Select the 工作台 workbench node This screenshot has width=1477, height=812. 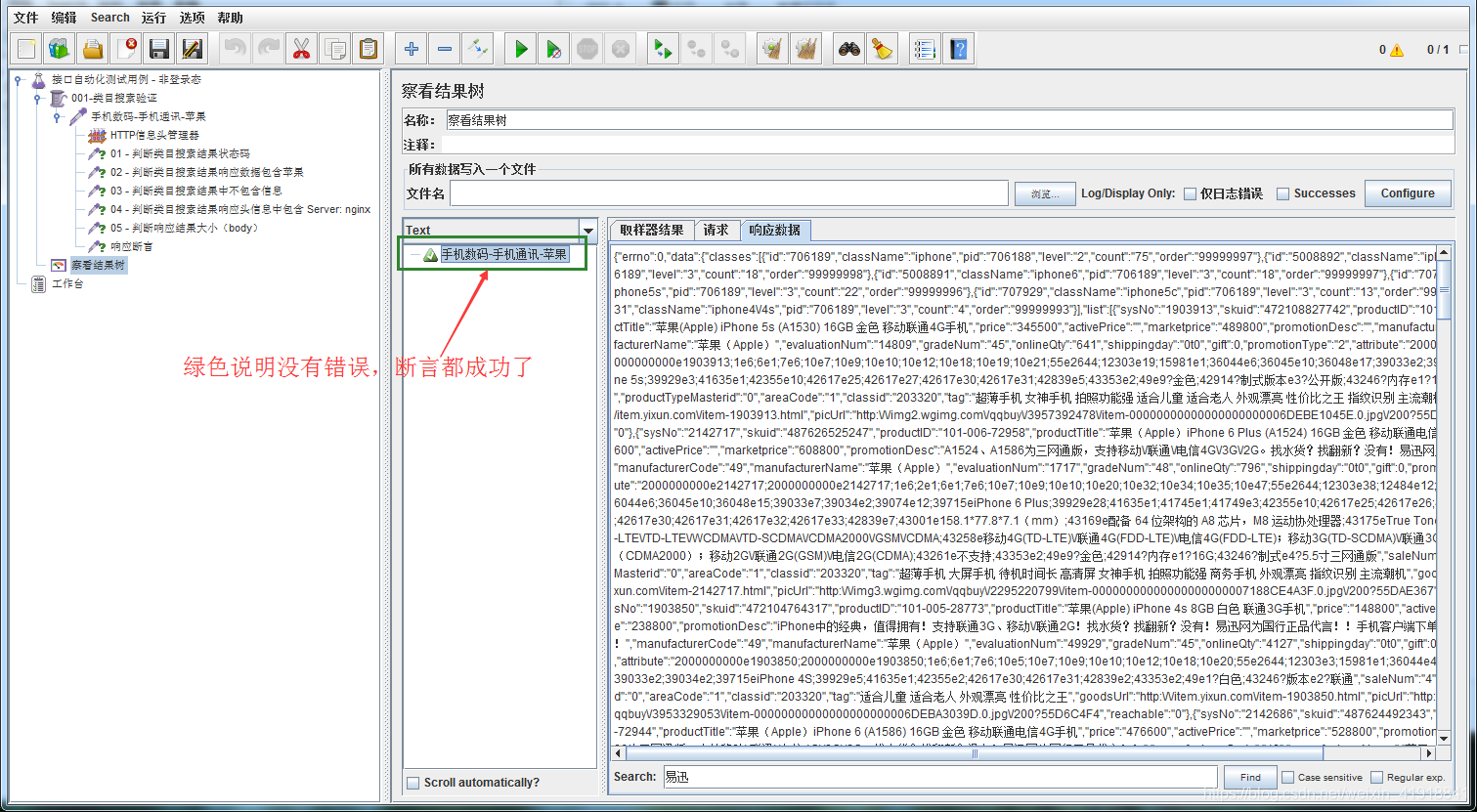point(66,284)
